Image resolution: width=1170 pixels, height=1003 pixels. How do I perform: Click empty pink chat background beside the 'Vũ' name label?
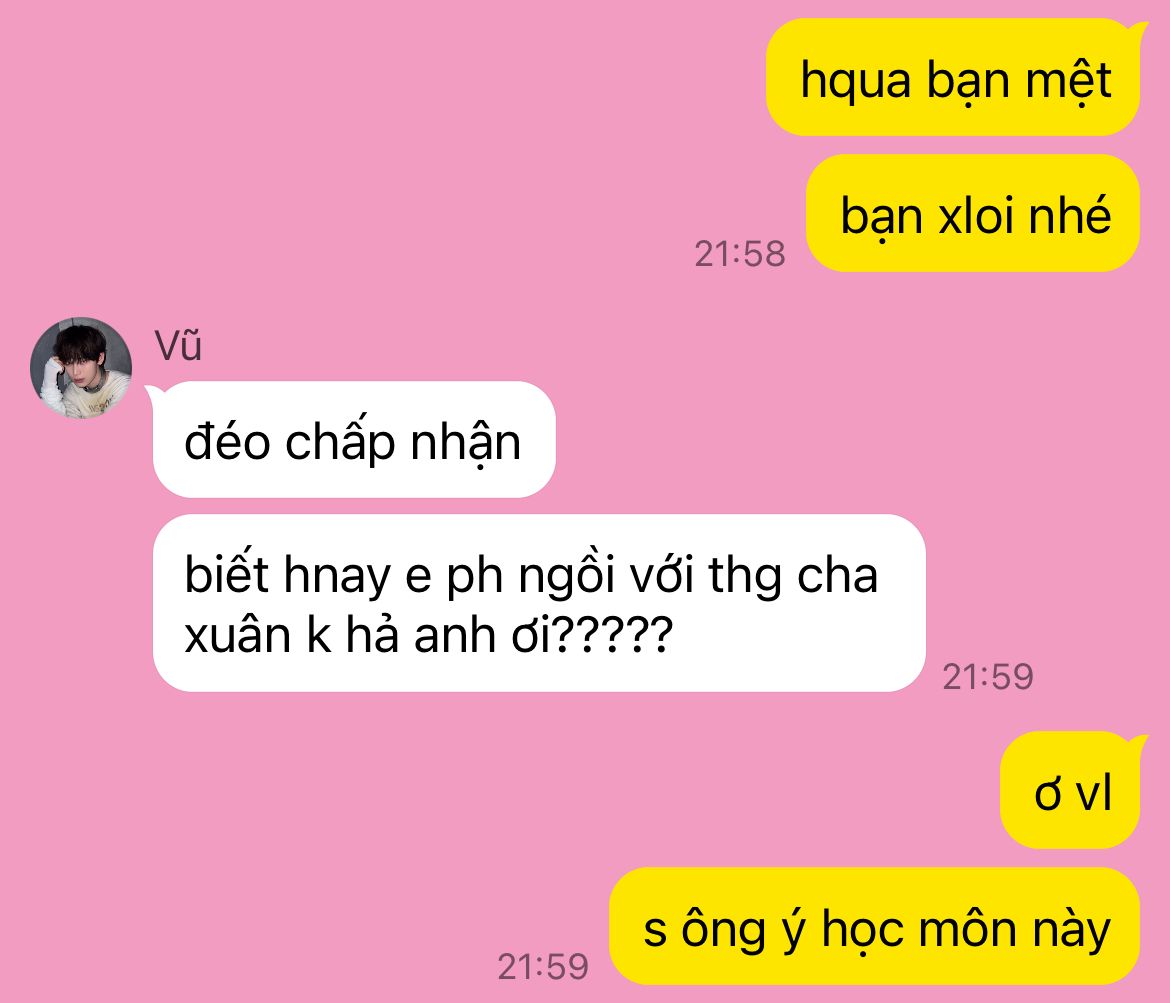(x=448, y=343)
